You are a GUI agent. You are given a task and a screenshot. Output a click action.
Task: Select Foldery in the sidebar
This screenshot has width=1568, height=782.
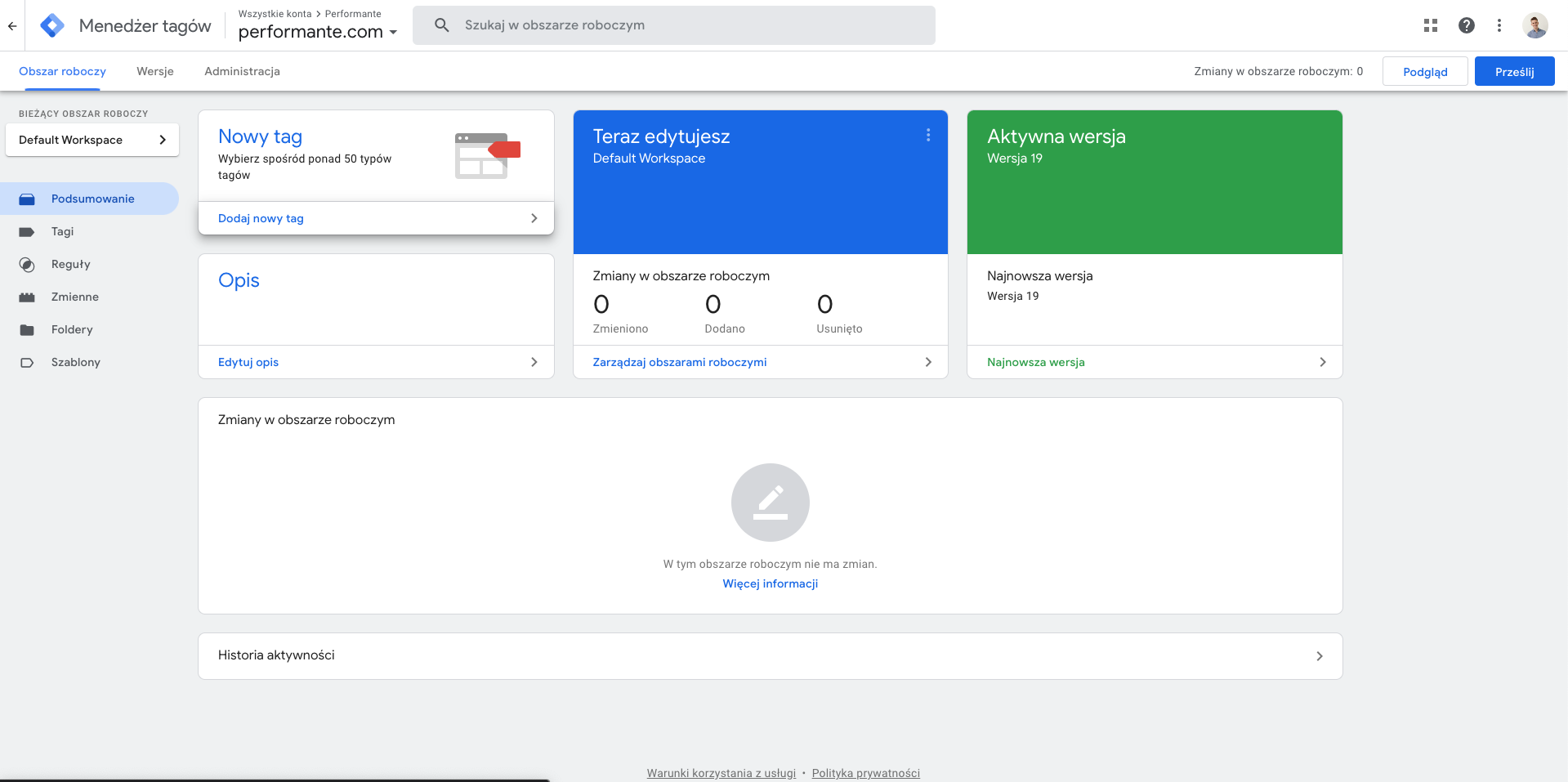pyautogui.click(x=89, y=329)
